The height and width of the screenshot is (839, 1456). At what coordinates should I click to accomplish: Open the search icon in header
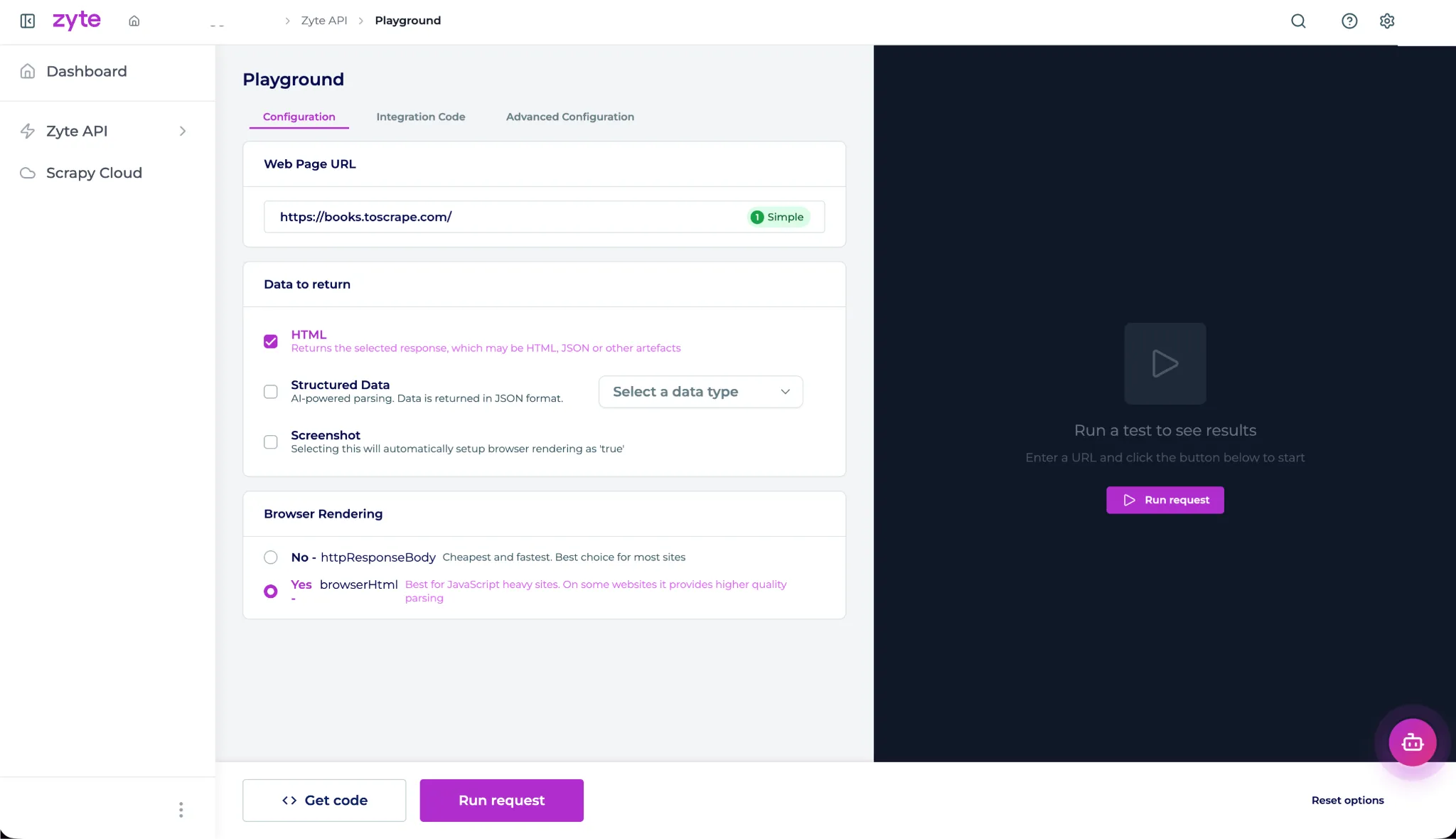point(1298,21)
